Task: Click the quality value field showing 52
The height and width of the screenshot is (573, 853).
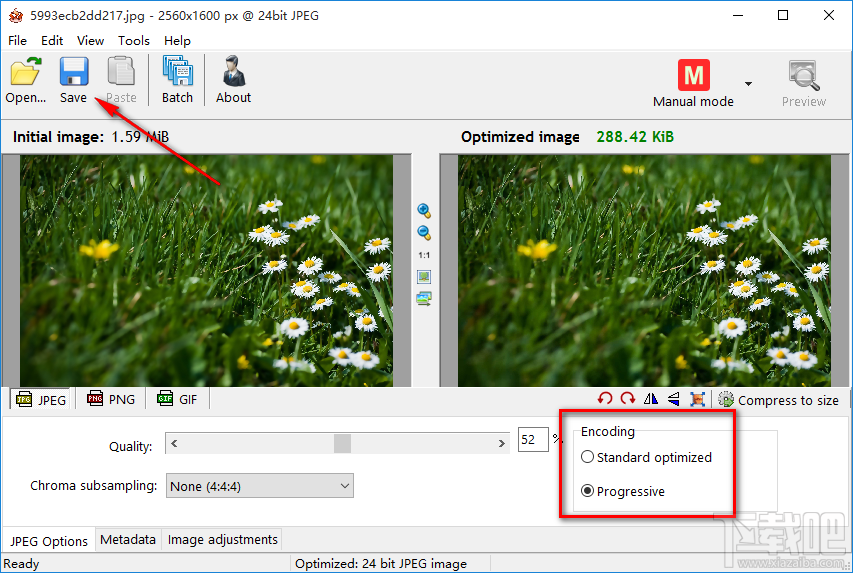Action: tap(533, 440)
